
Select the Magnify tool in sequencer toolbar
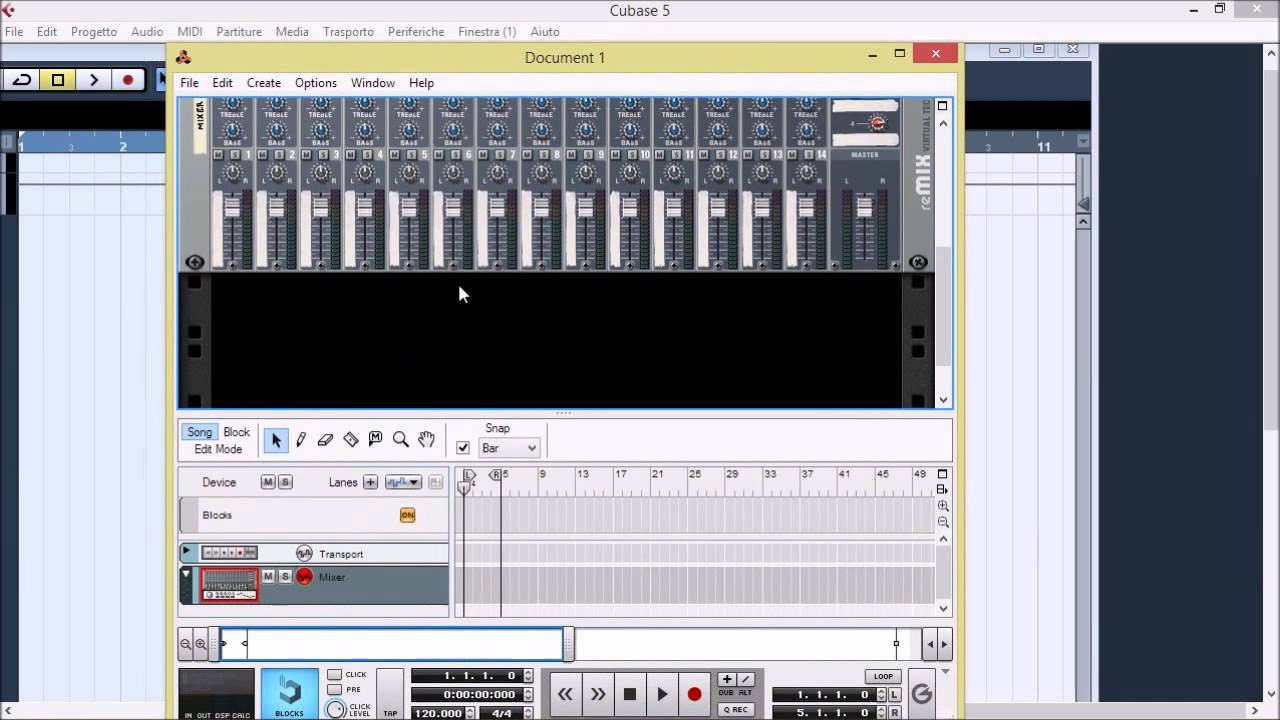click(401, 440)
